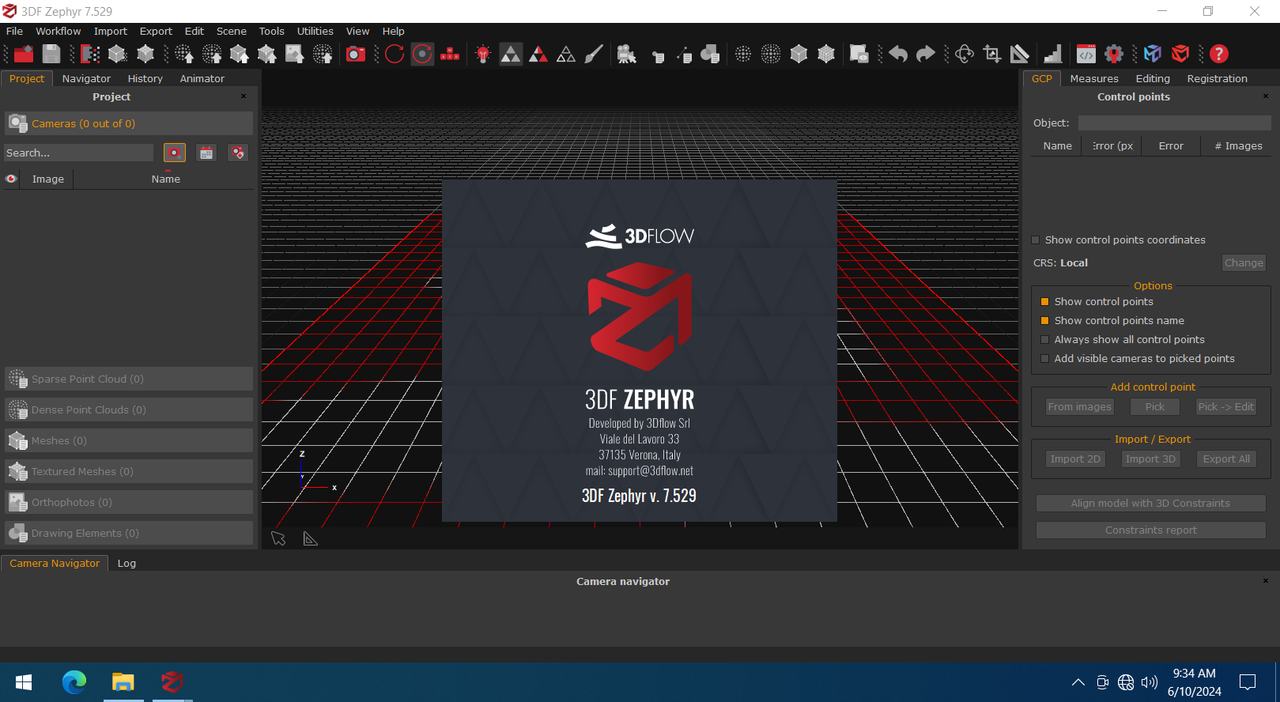Close the Project panel with its x
Screen dimensions: 1280x702
243,97
